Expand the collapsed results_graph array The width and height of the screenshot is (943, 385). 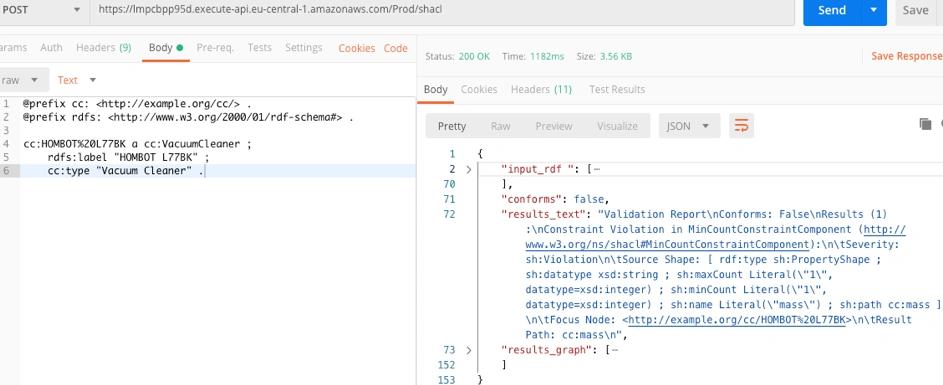pos(469,350)
